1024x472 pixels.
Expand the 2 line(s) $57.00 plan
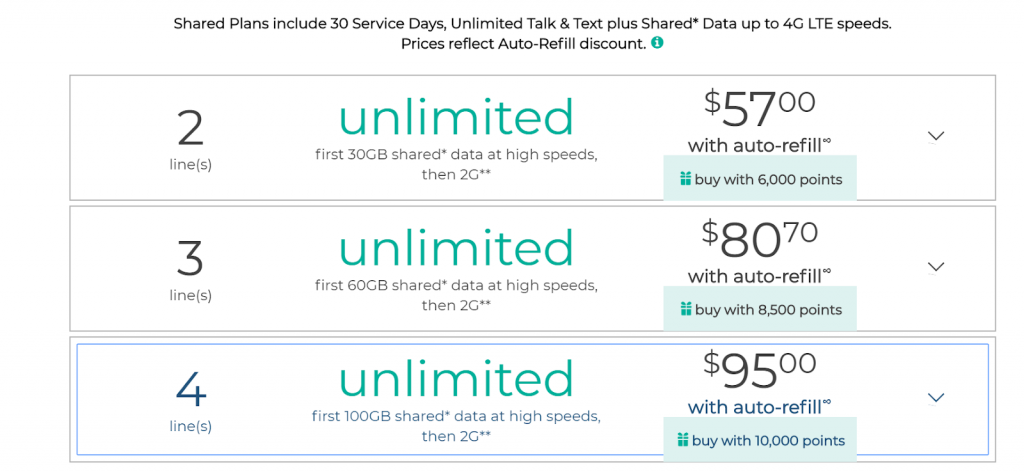936,136
